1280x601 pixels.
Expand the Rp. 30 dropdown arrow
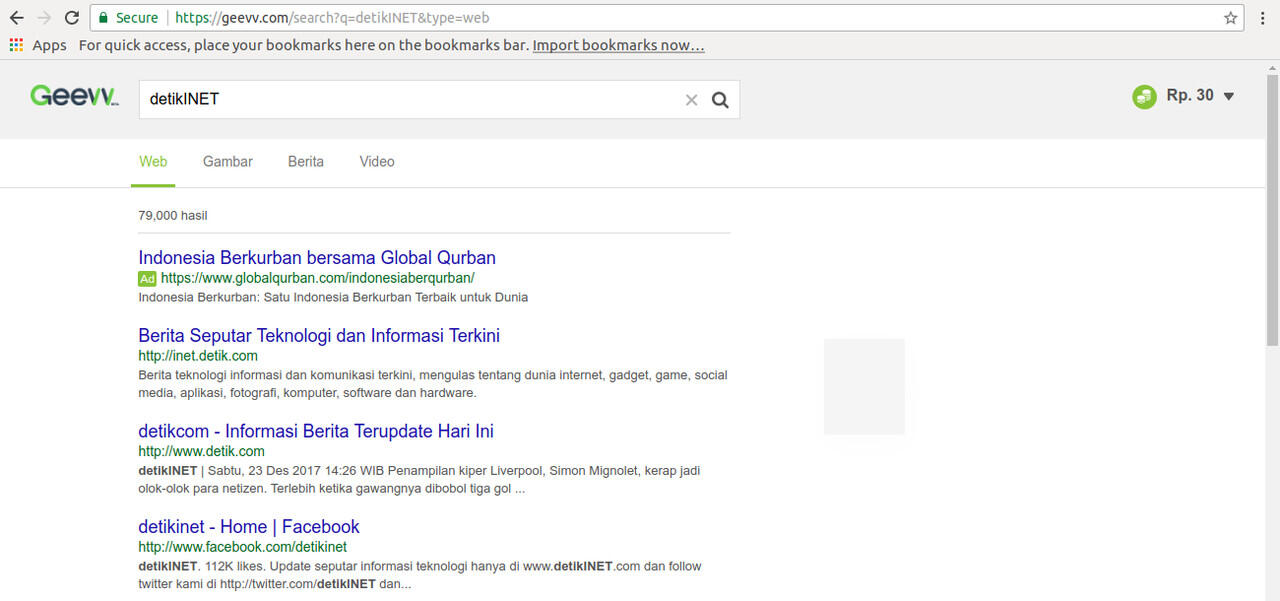[x=1229, y=97]
